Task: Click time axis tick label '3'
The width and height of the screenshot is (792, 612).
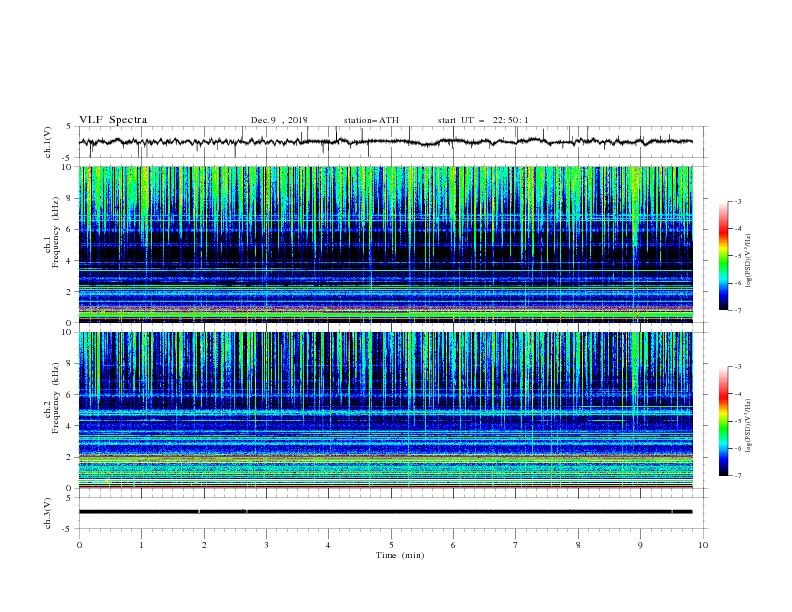Action: pos(266,545)
